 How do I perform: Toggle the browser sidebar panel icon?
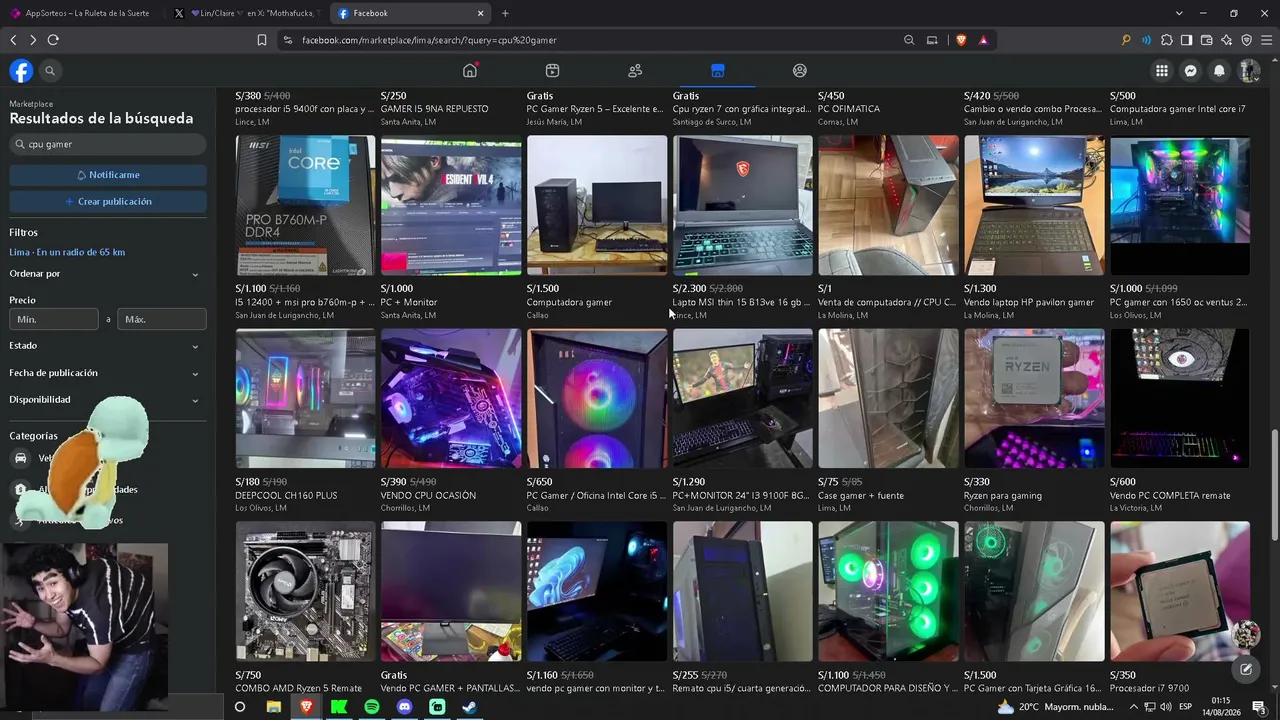coord(1186,40)
